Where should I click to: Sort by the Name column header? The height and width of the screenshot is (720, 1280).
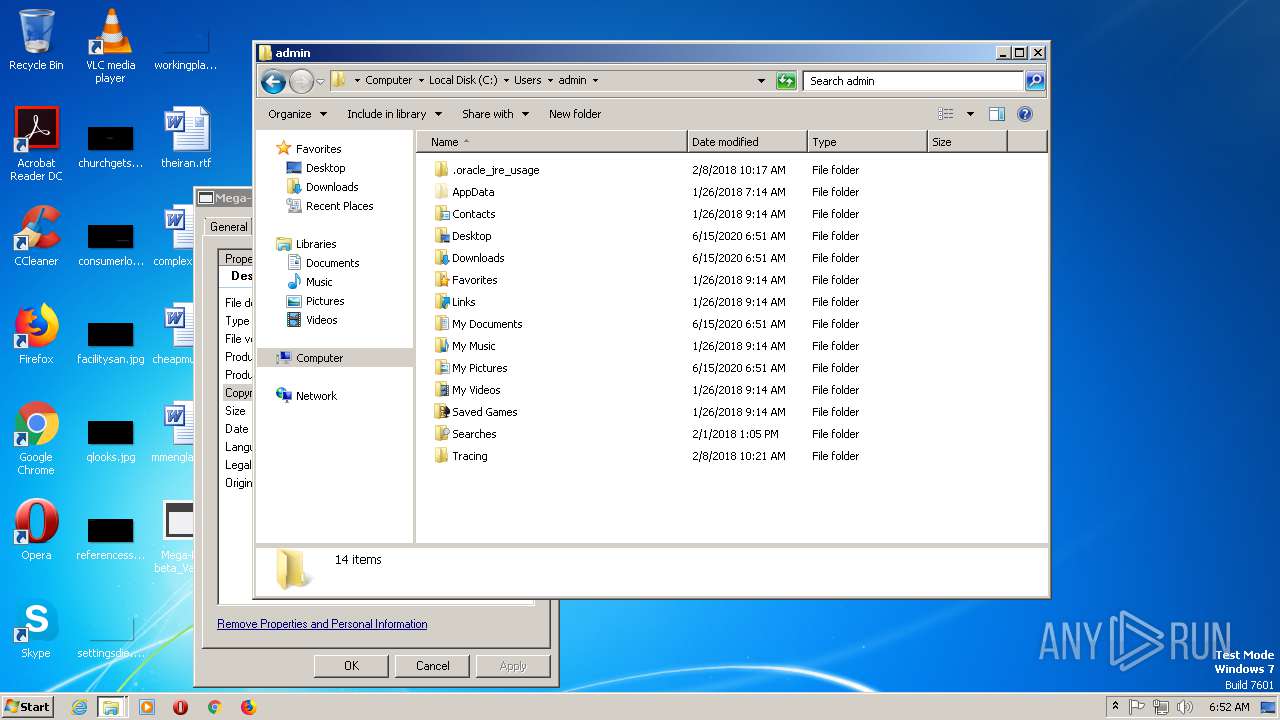pos(552,142)
